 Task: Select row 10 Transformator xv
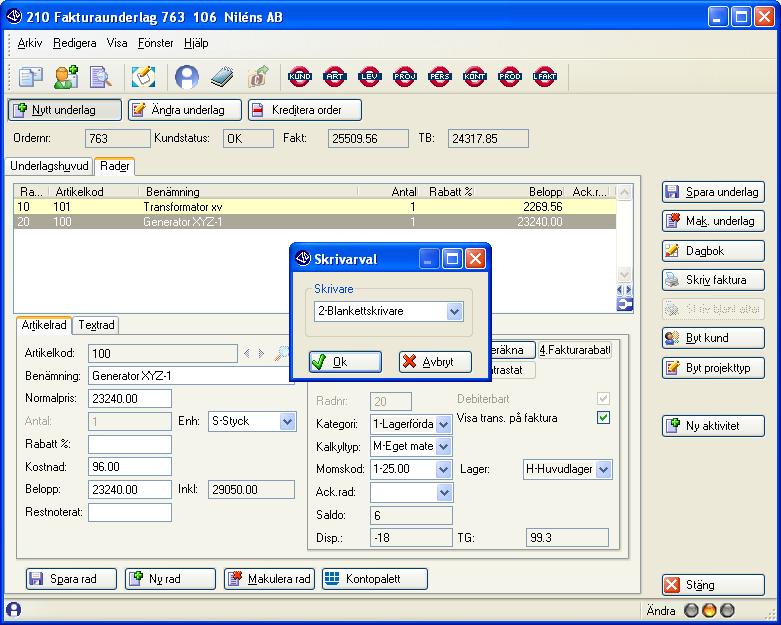[x=315, y=207]
